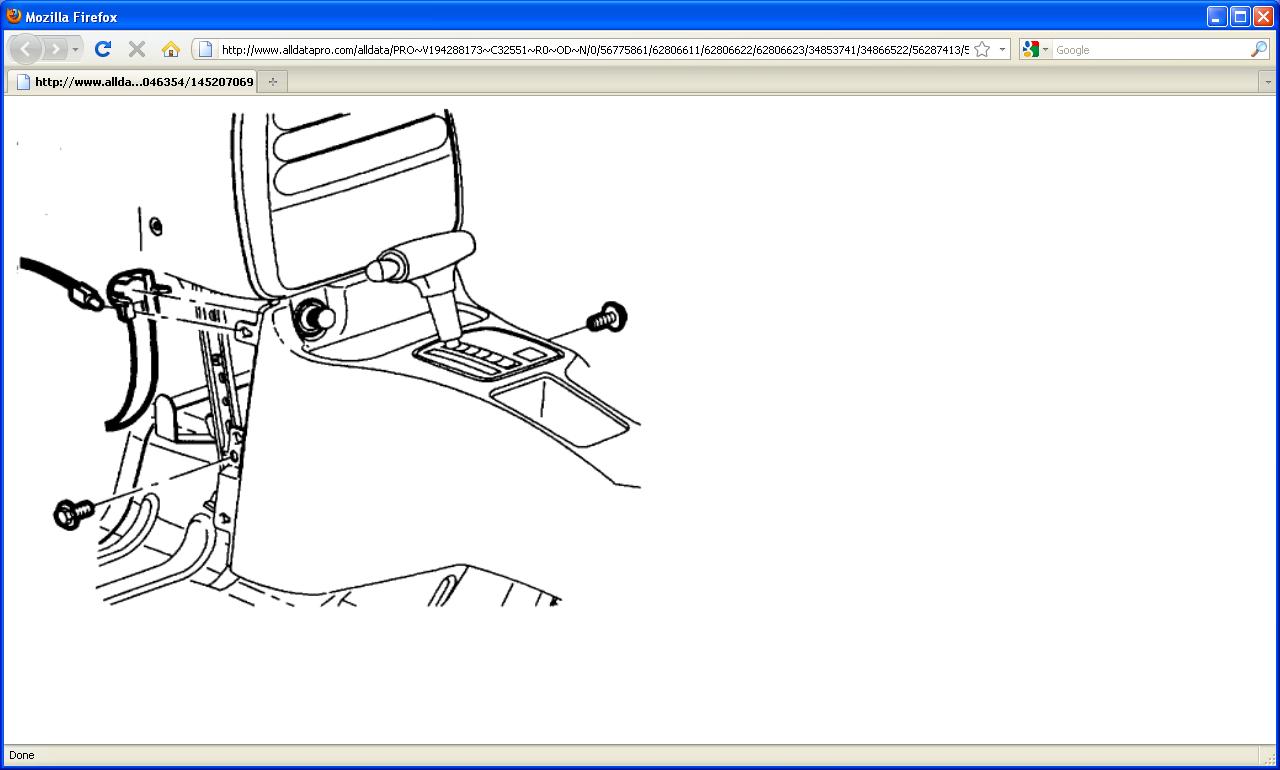This screenshot has height=770, width=1280.
Task: Reload the current page
Action: [x=103, y=49]
